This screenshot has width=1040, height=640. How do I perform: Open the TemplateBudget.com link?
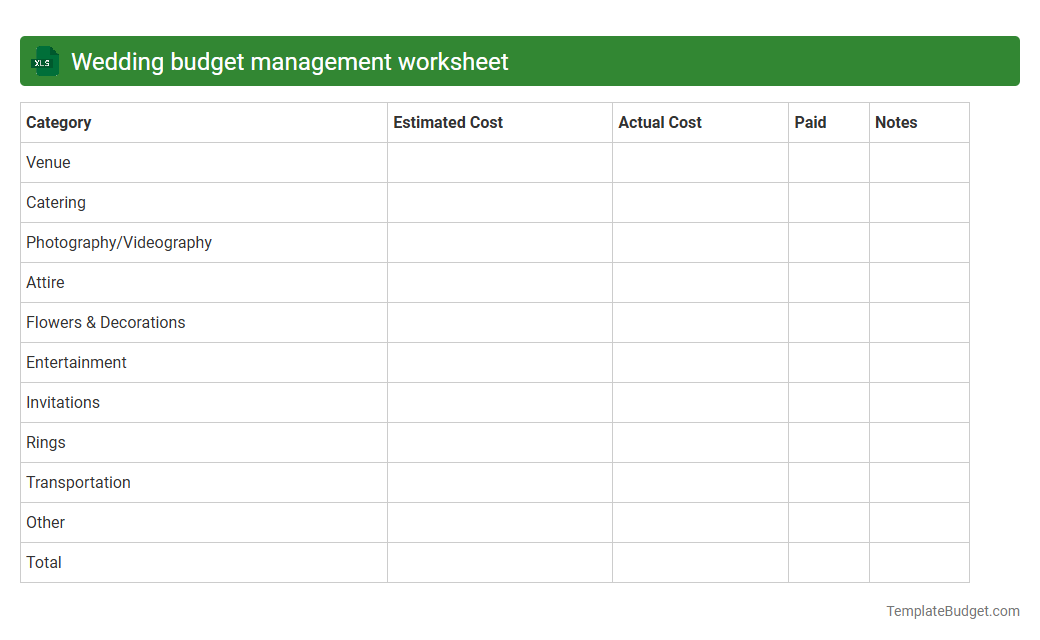tap(954, 609)
